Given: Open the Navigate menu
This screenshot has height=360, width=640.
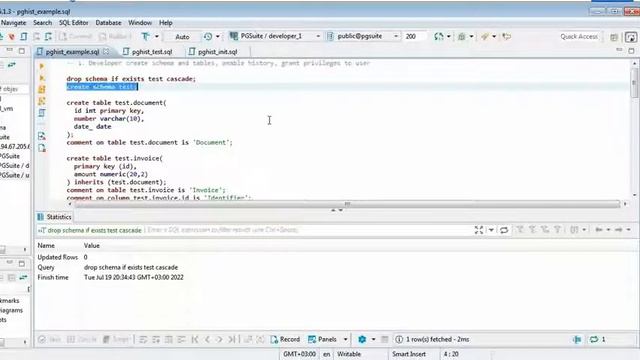Looking at the screenshot, I should click(13, 23).
